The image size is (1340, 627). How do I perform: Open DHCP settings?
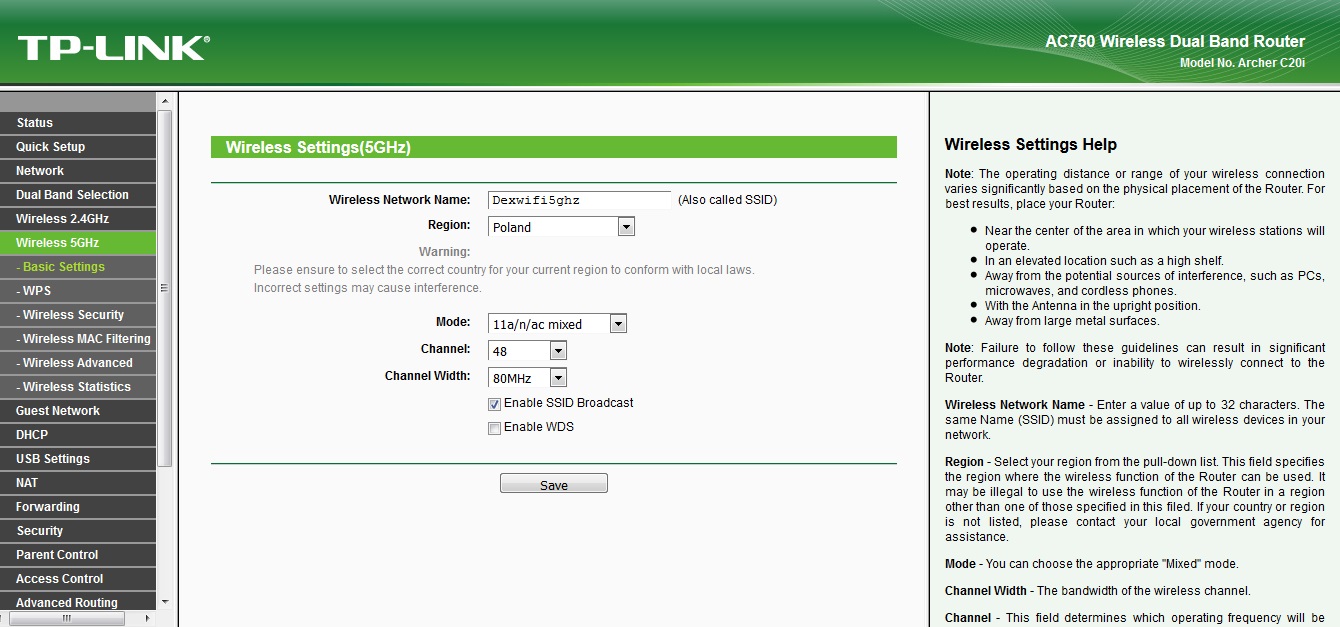tap(78, 434)
